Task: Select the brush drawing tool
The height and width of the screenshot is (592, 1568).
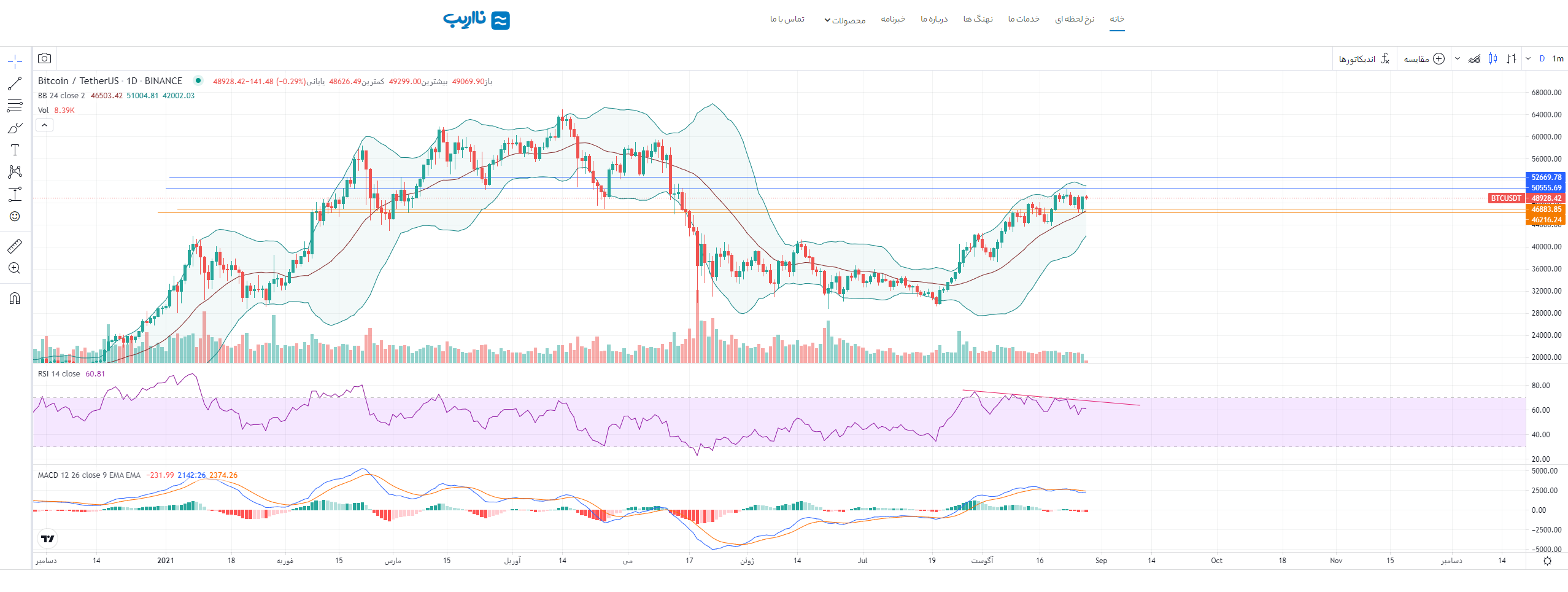Action: pyautogui.click(x=15, y=128)
